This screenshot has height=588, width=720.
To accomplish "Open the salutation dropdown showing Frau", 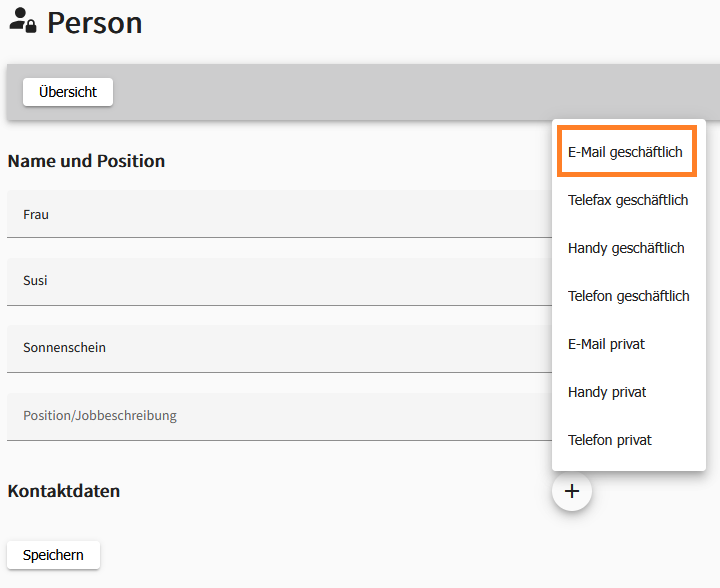I will click(270, 214).
